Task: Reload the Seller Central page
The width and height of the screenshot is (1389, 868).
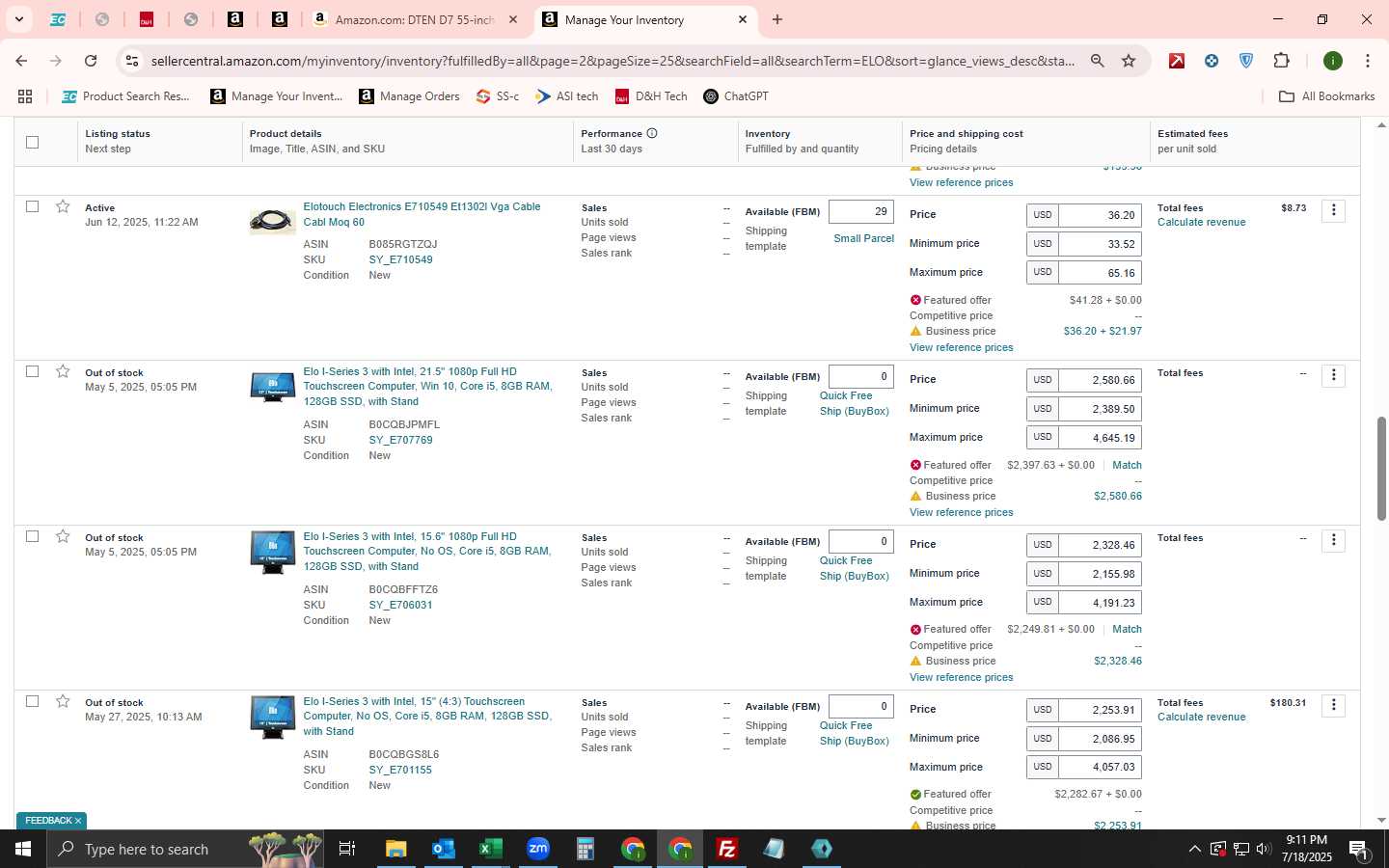Action: (x=91, y=61)
